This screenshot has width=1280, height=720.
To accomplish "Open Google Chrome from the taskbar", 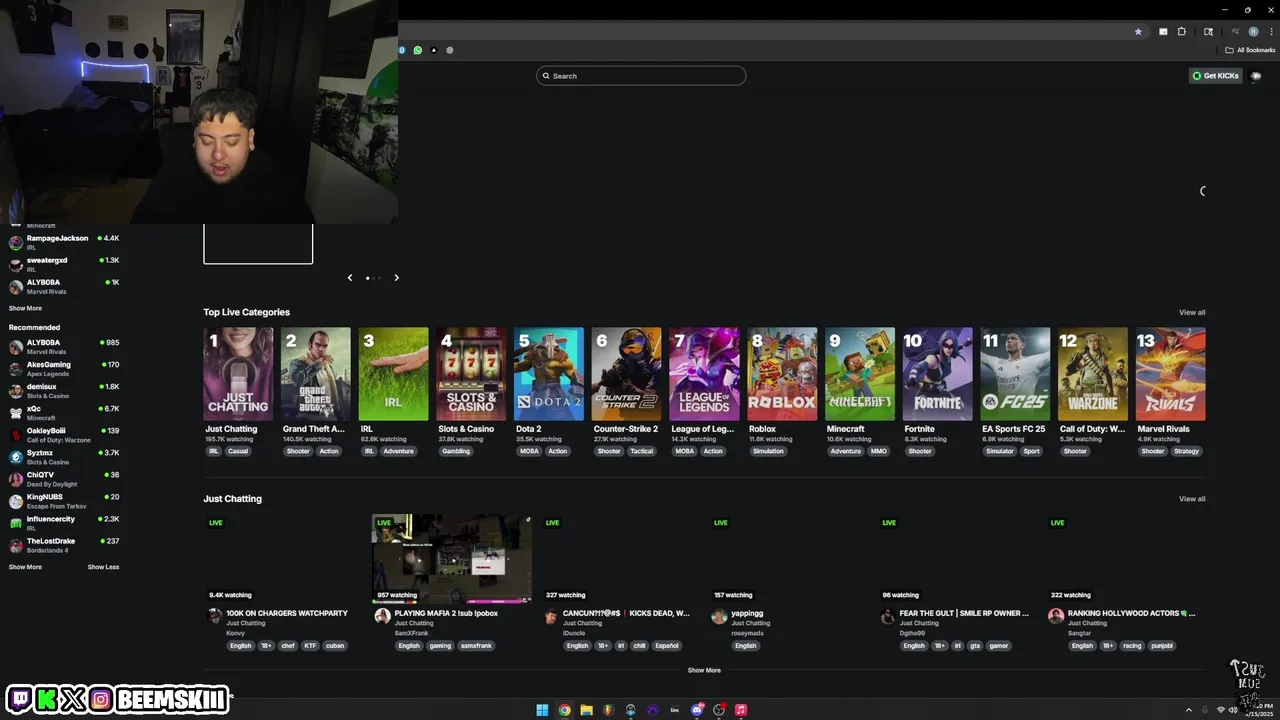I will coord(564,710).
